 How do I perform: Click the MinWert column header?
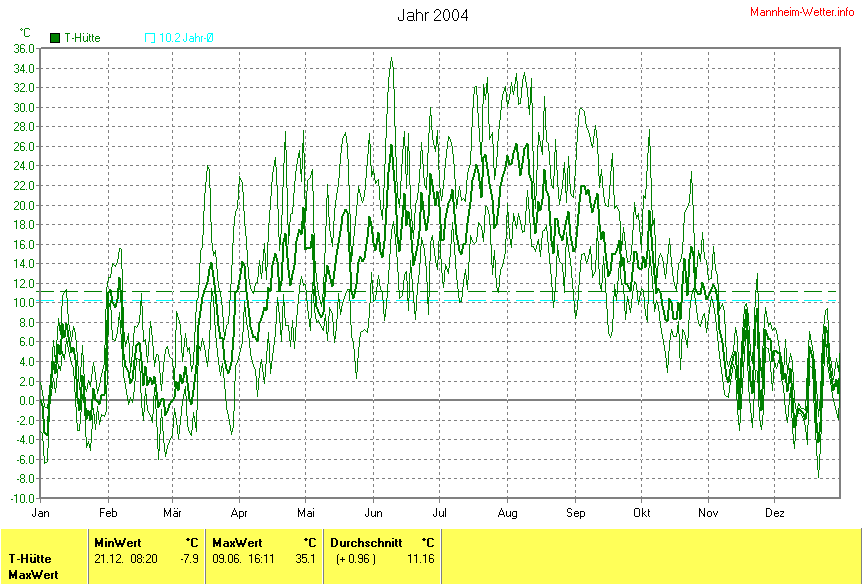(x=114, y=543)
